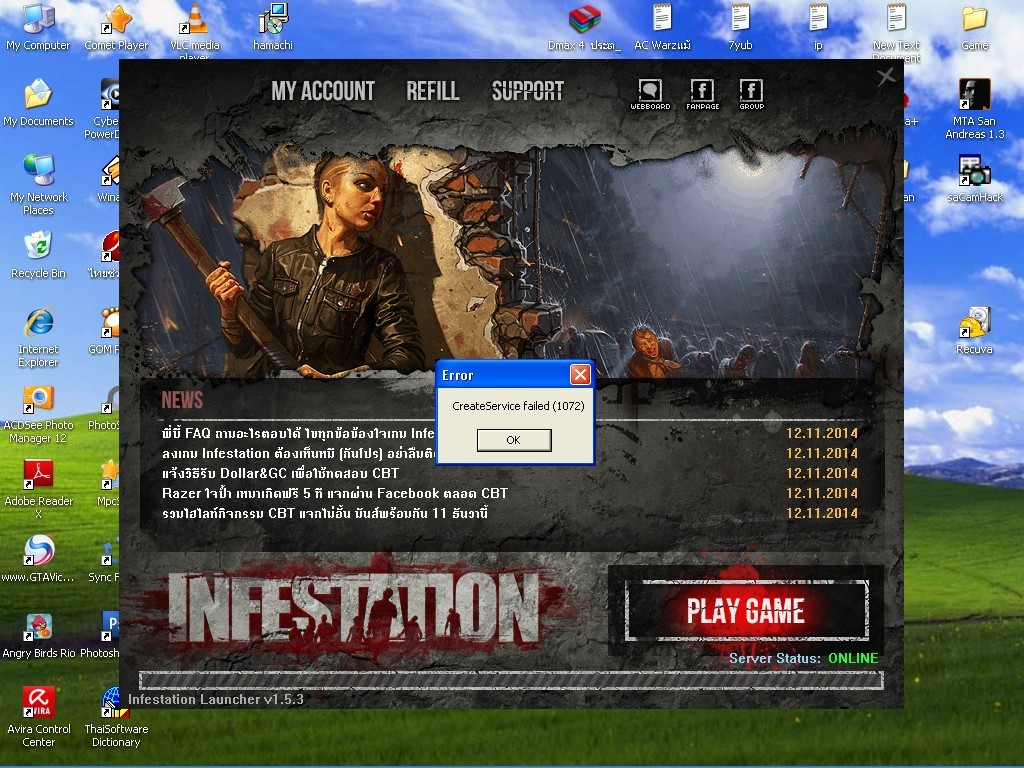Open the Facebook Fanpage icon

click(702, 93)
